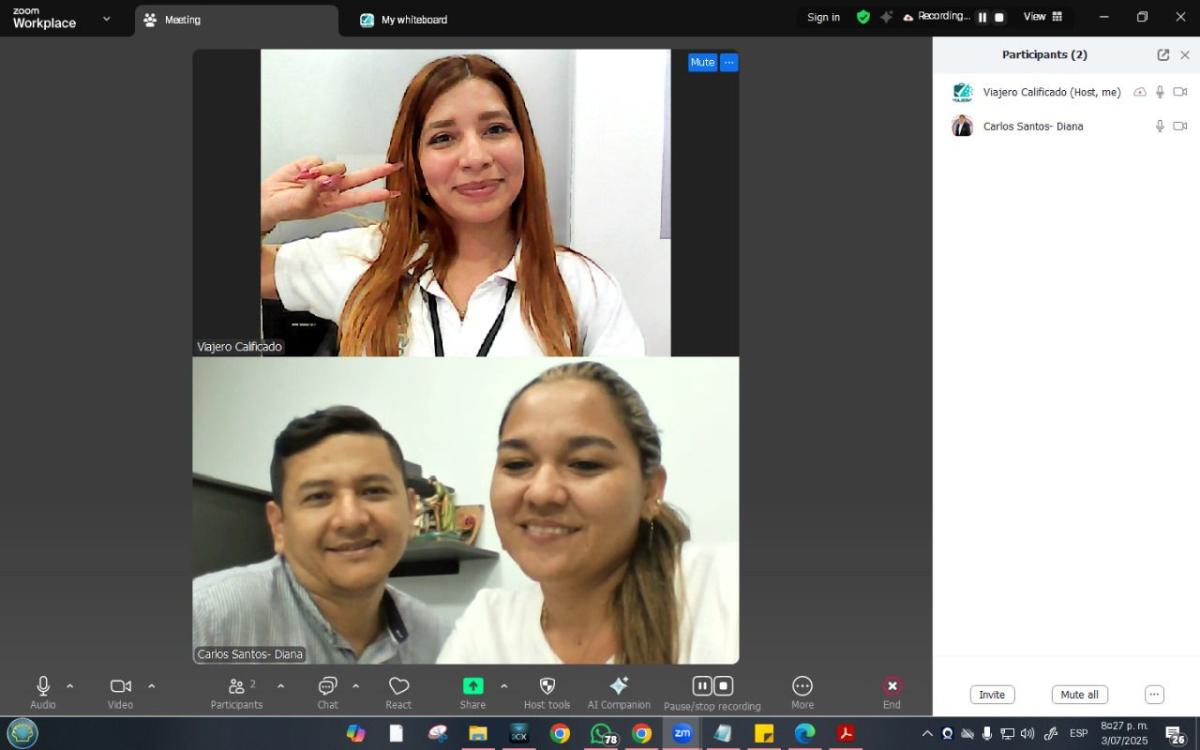1200x750 pixels.
Task: Toggle microphone for Carlos Santos- Diana
Action: pos(1160,126)
